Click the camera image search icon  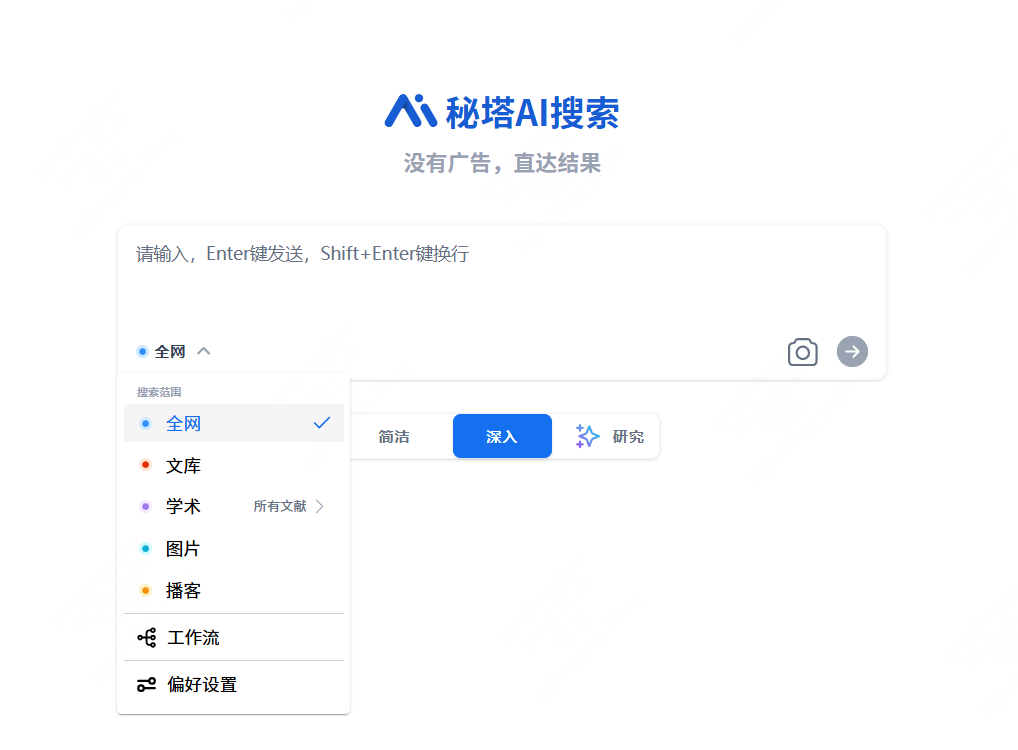click(802, 352)
